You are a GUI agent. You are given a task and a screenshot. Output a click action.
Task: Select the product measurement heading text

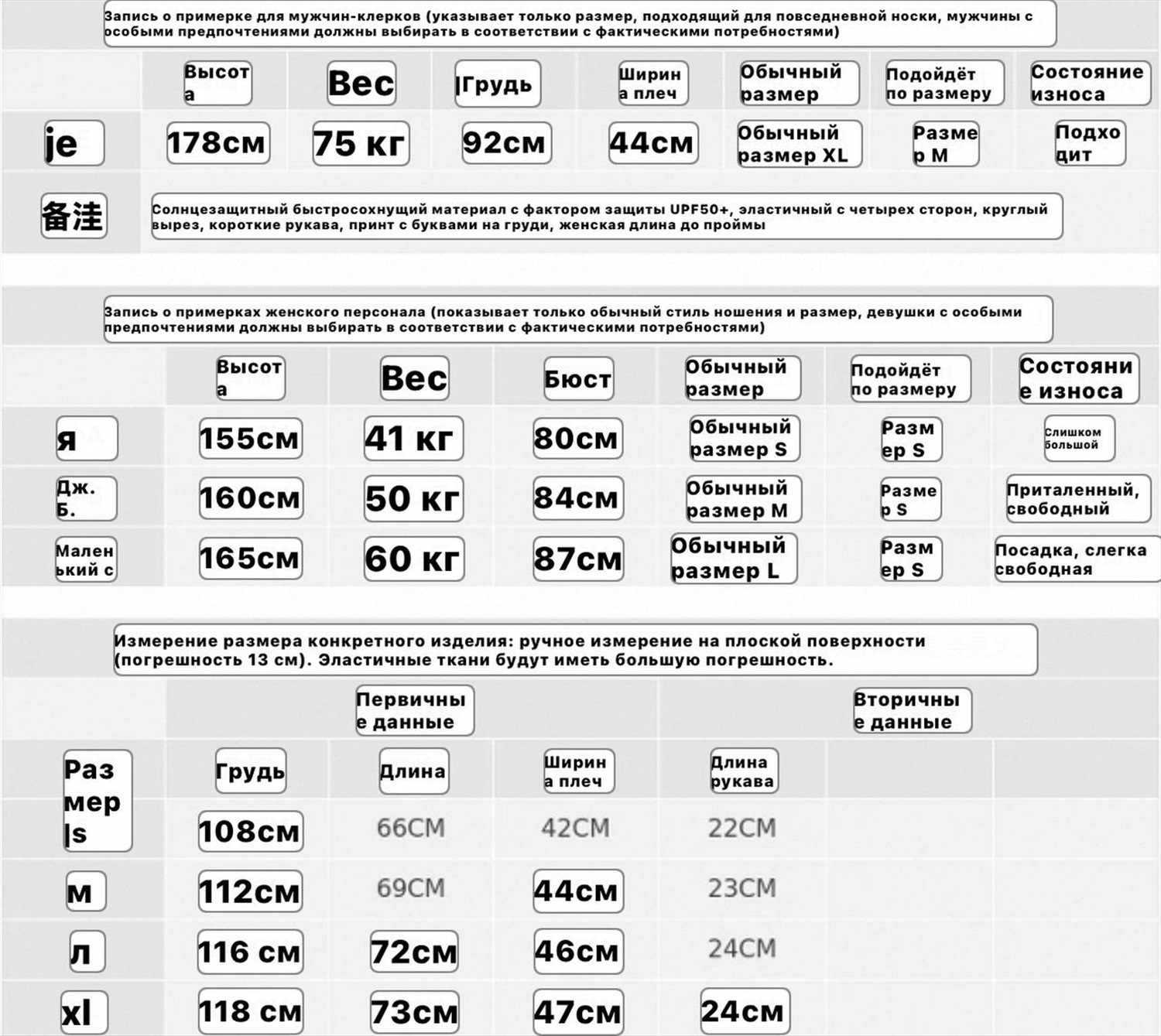point(575,651)
